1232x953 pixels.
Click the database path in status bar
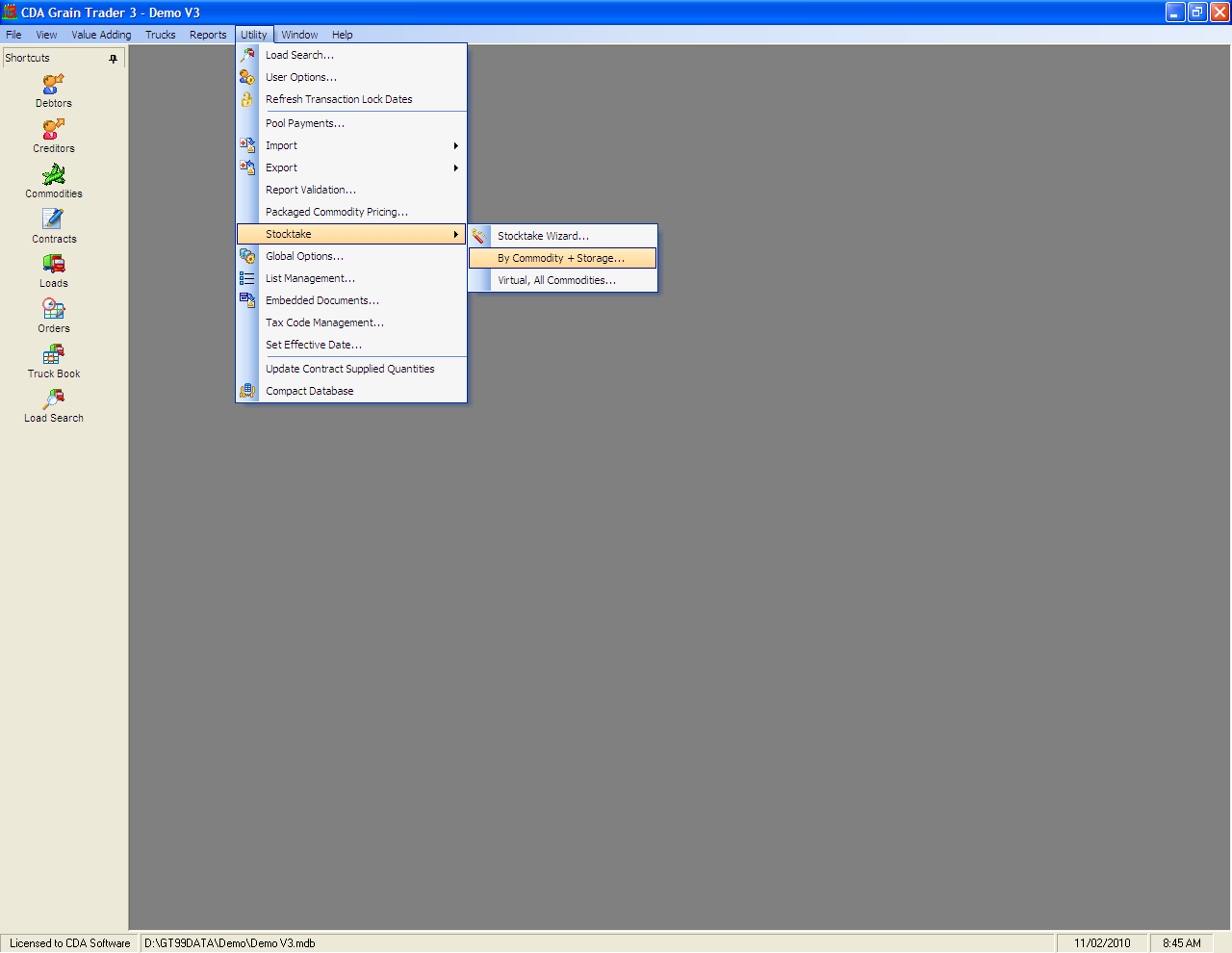pos(230,943)
